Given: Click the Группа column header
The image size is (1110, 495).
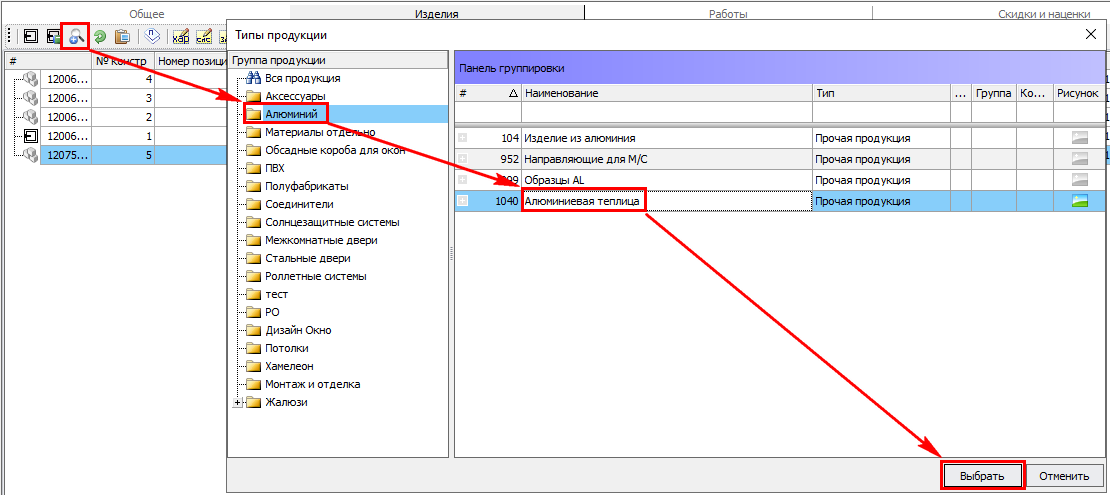Looking at the screenshot, I should pos(993,93).
